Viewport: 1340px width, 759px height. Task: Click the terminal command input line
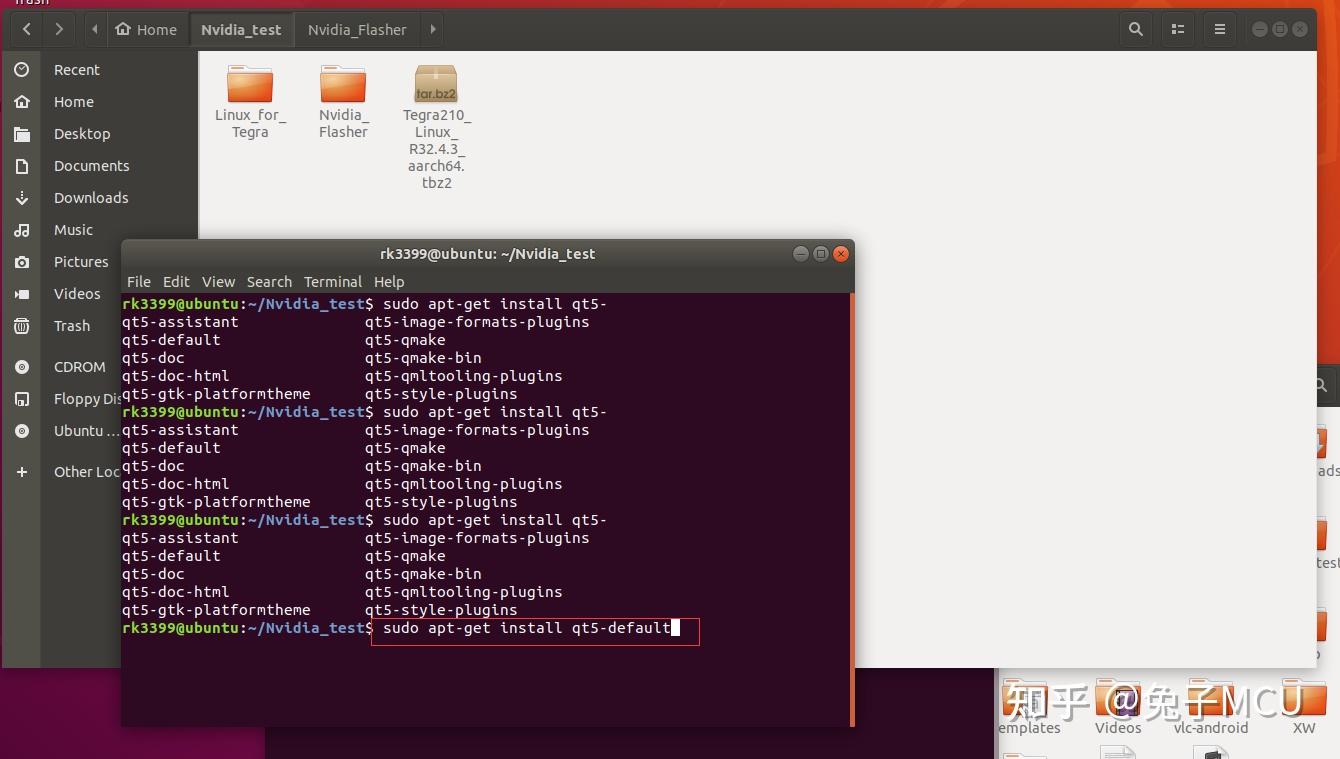click(535, 629)
